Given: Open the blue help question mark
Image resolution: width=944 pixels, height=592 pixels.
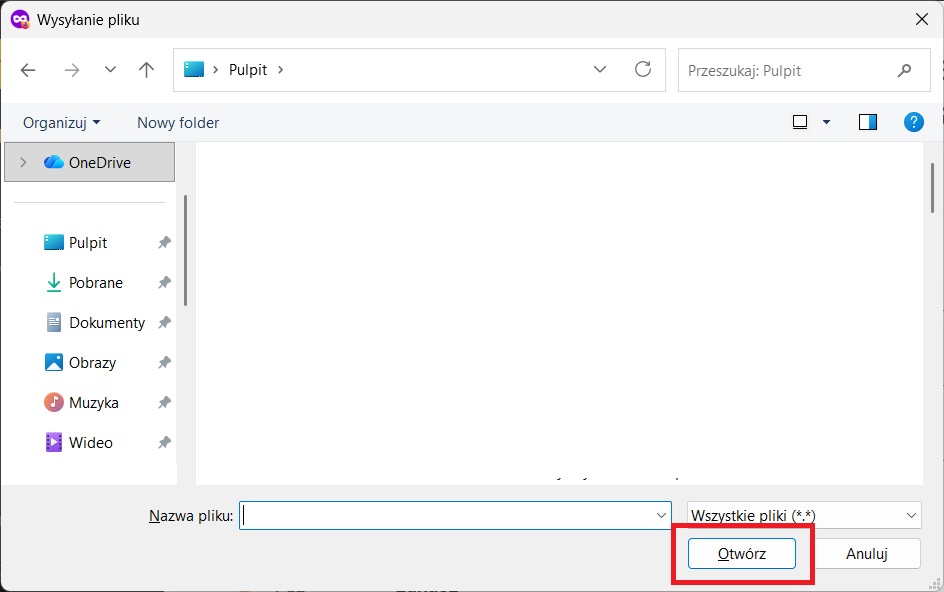Looking at the screenshot, I should (913, 122).
